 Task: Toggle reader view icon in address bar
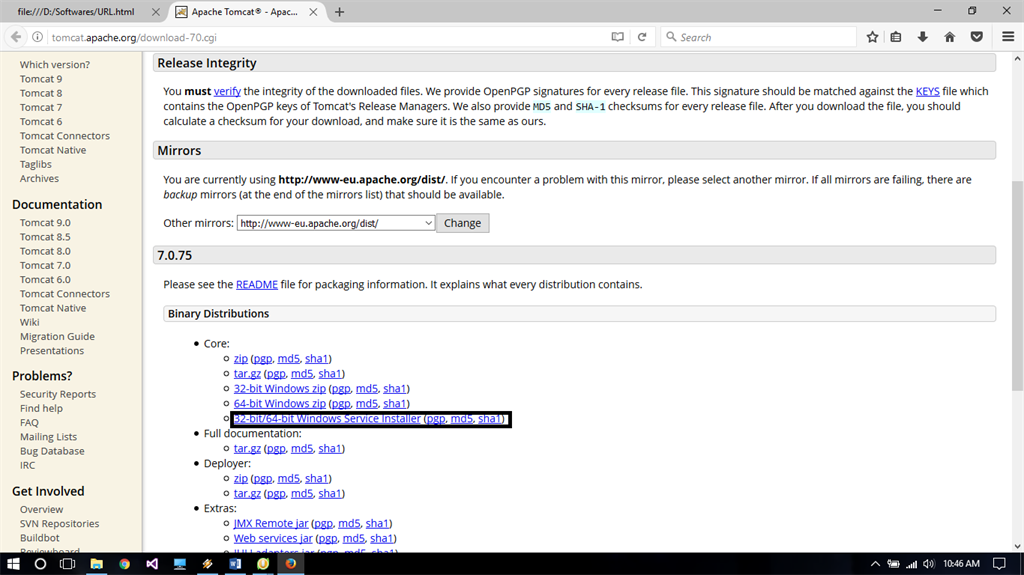click(x=617, y=37)
